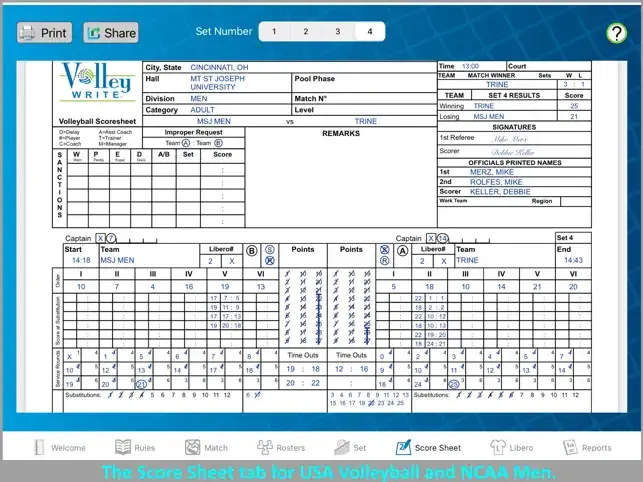Click Division value 'MEN'
The image size is (643, 482).
click(198, 98)
